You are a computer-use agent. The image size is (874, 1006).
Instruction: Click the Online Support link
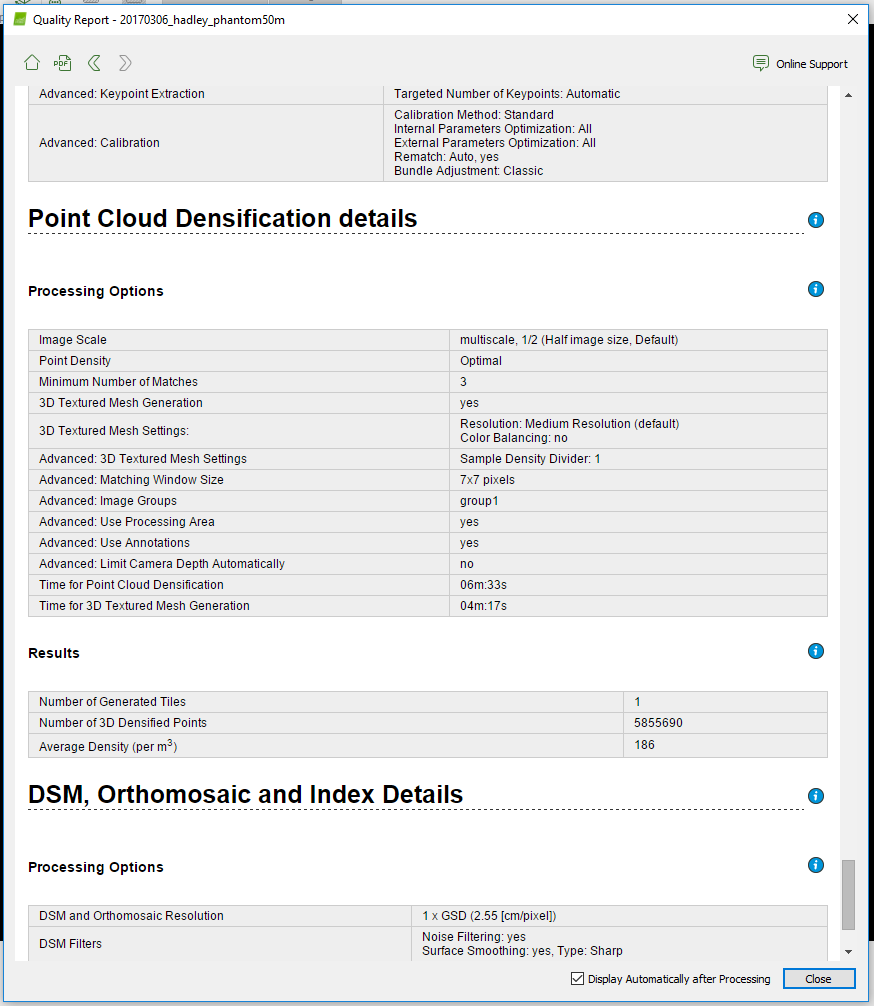tap(812, 64)
